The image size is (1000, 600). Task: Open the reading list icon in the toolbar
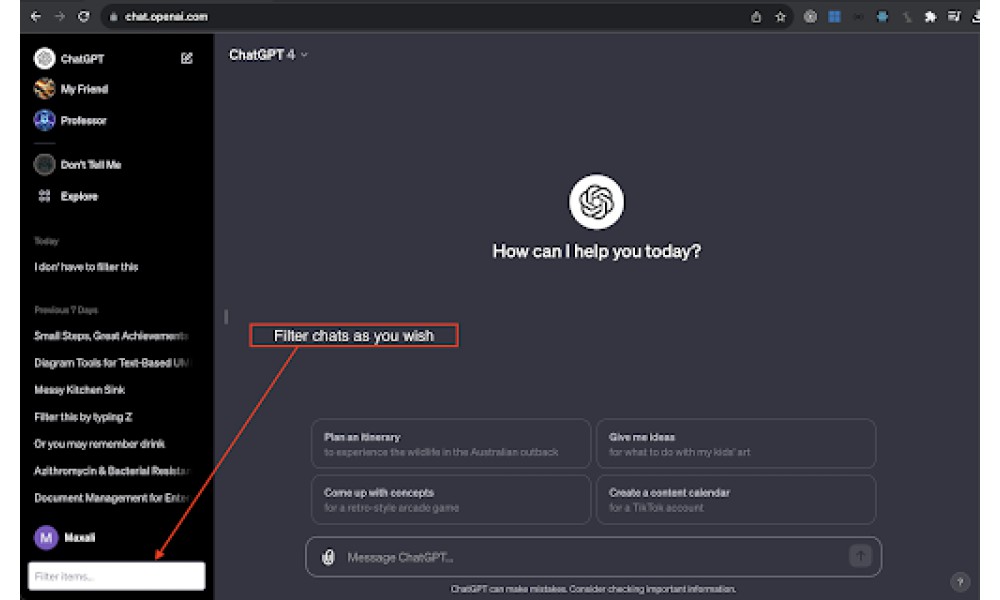tap(954, 17)
